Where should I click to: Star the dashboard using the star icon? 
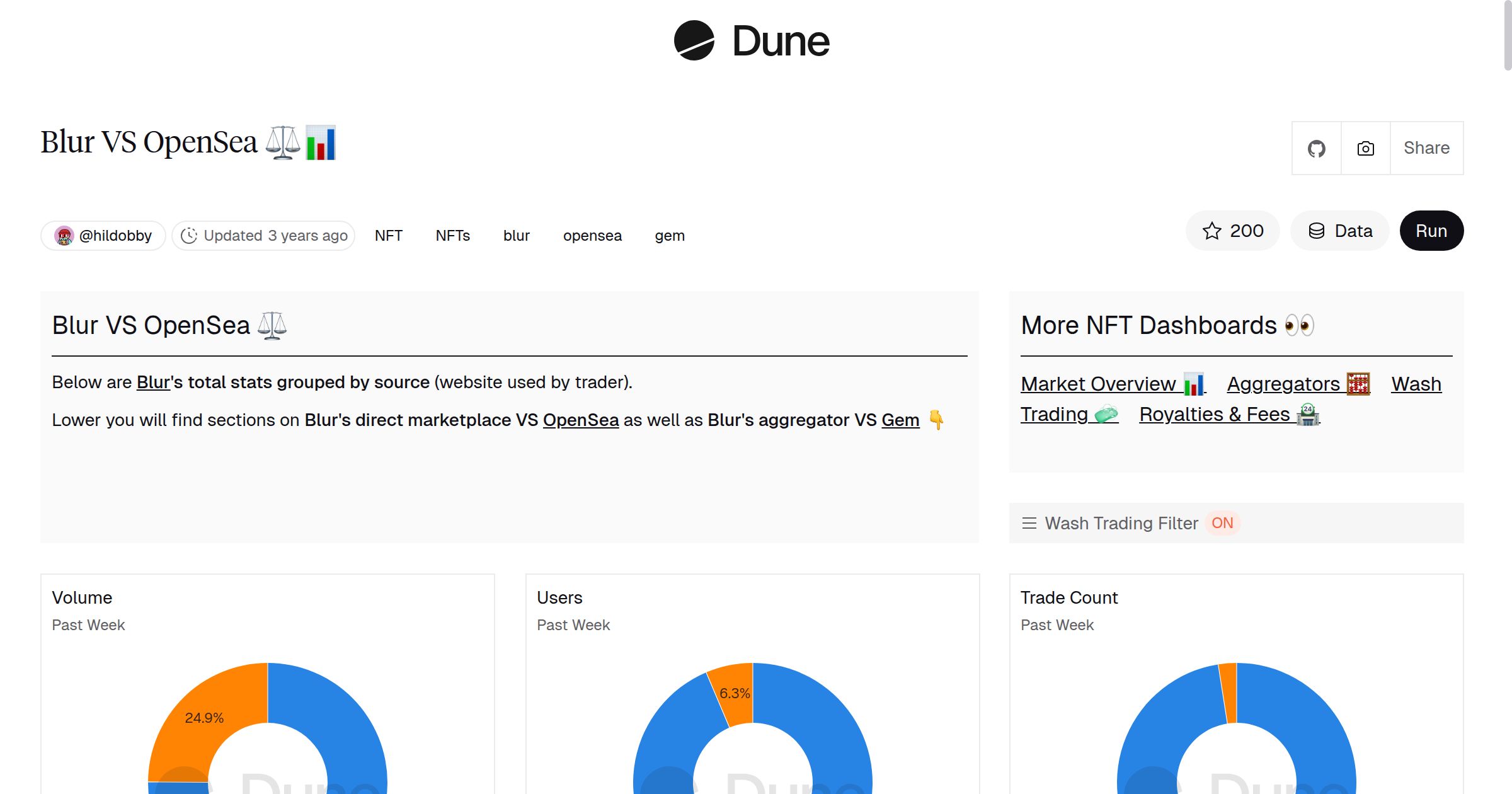1212,231
